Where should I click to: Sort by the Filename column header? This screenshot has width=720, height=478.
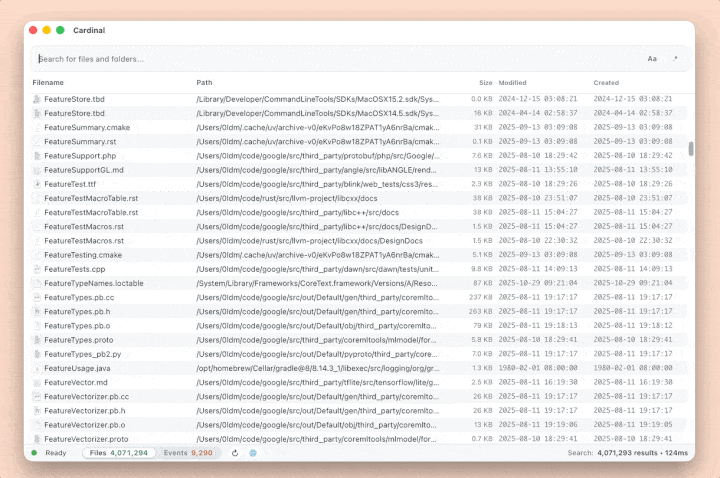[48, 83]
